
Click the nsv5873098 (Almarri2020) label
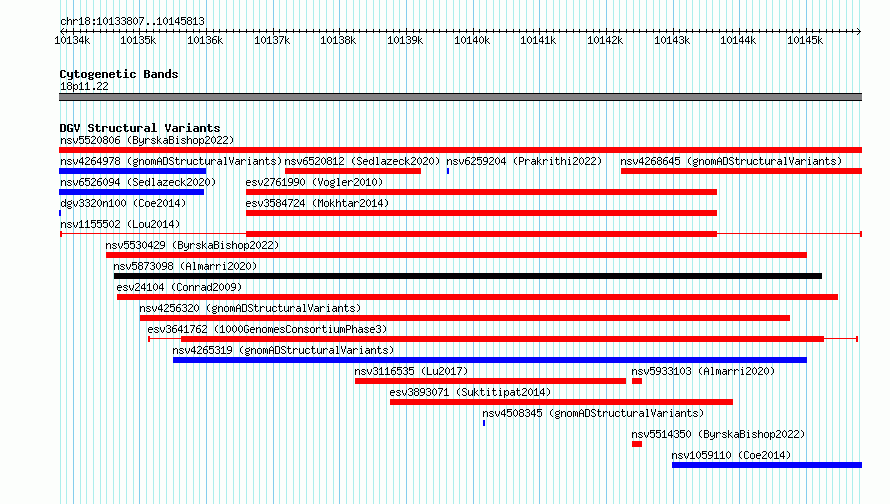184,266
